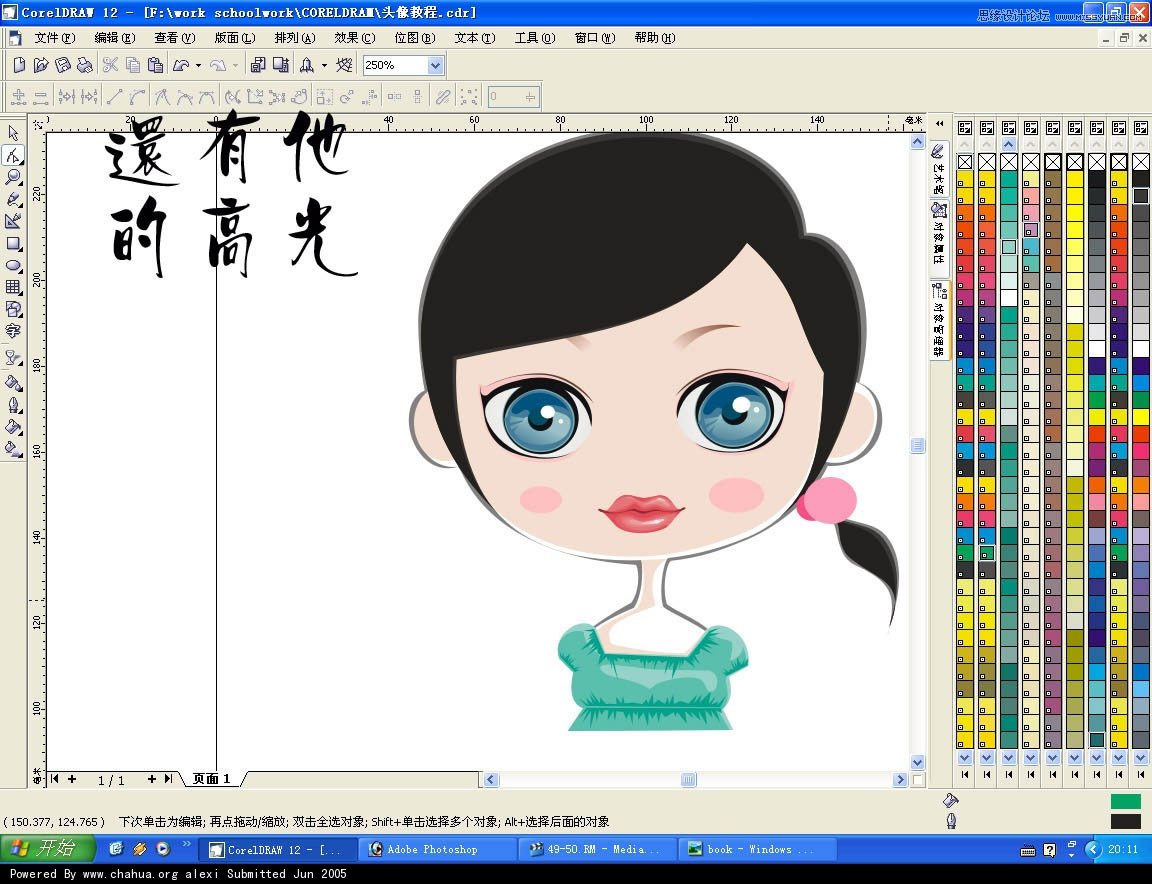Switch to Adobe Photoshop in the taskbar
Image resolution: width=1152 pixels, height=884 pixels.
[x=437, y=848]
